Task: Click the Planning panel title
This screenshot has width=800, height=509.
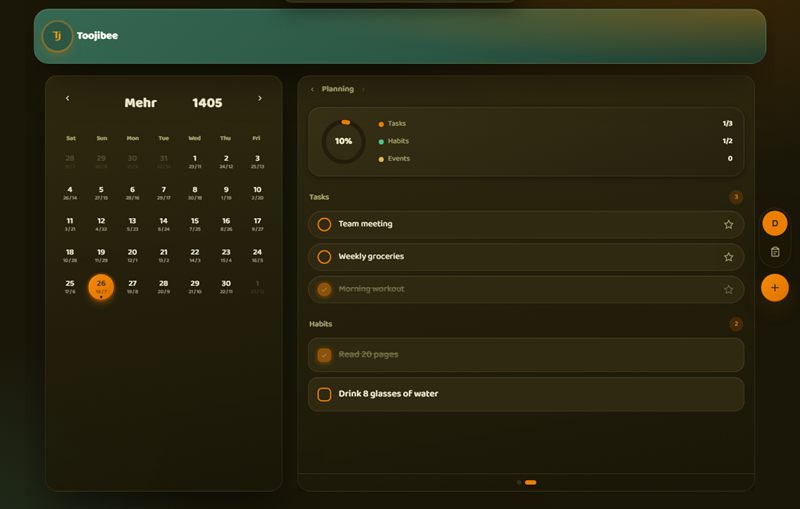Action: (337, 89)
